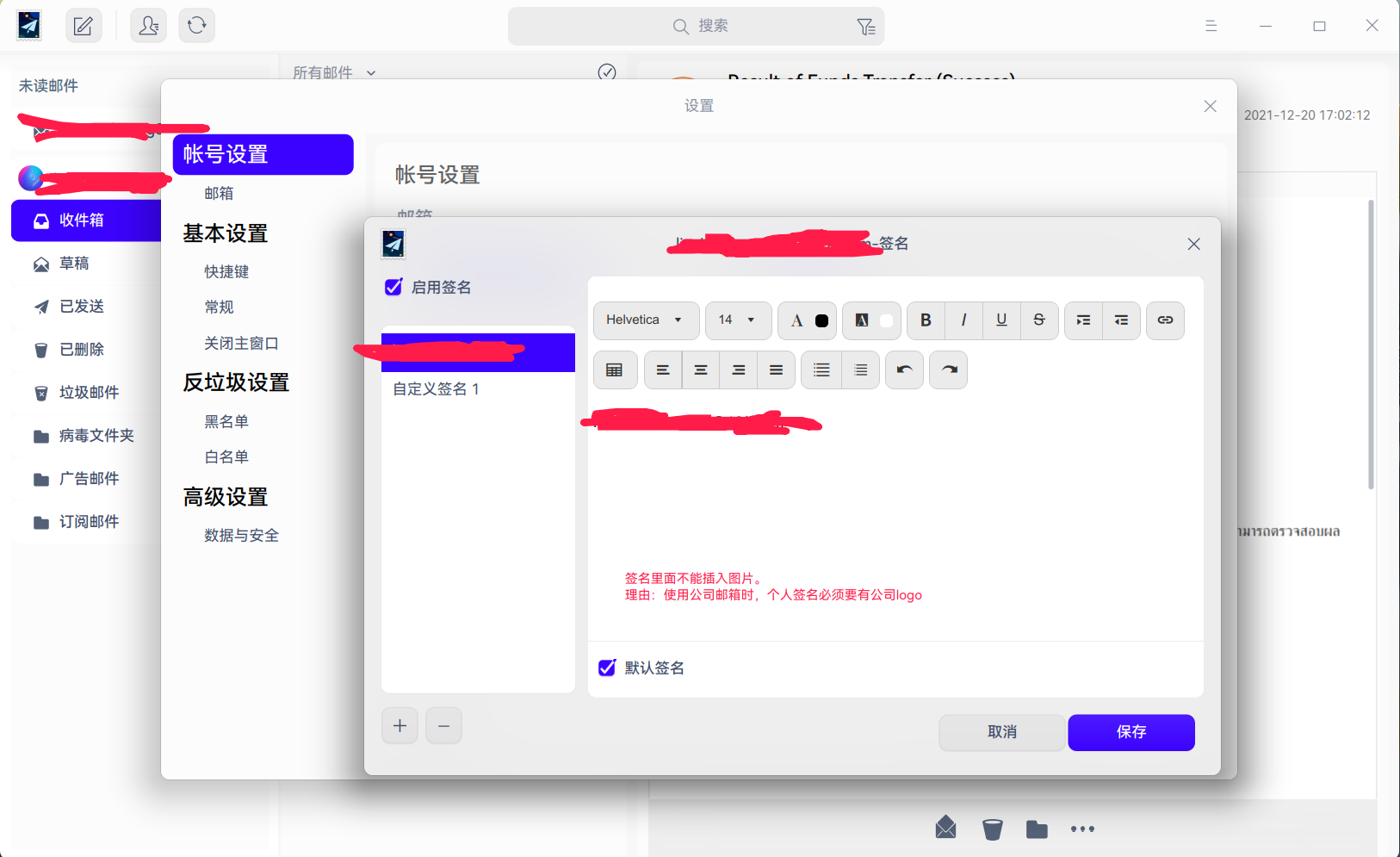Open the 收件箱 inbox folder
Viewport: 1400px width, 857px height.
coord(86,220)
